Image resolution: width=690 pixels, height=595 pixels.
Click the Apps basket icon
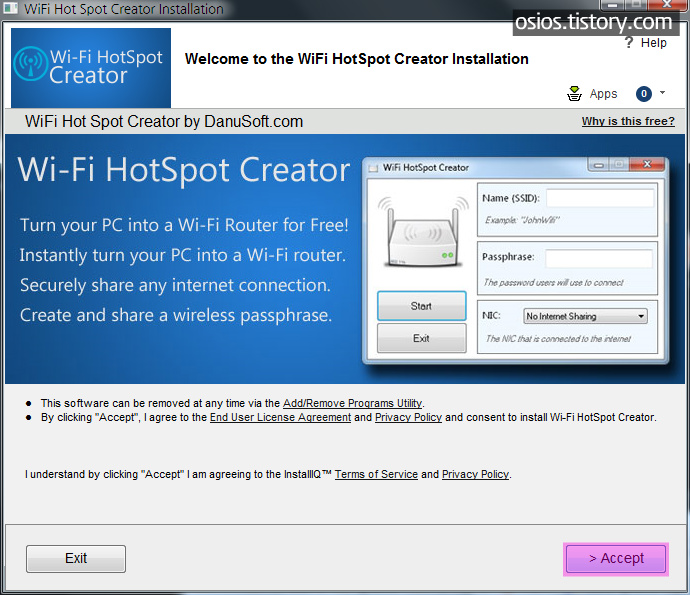tap(574, 93)
